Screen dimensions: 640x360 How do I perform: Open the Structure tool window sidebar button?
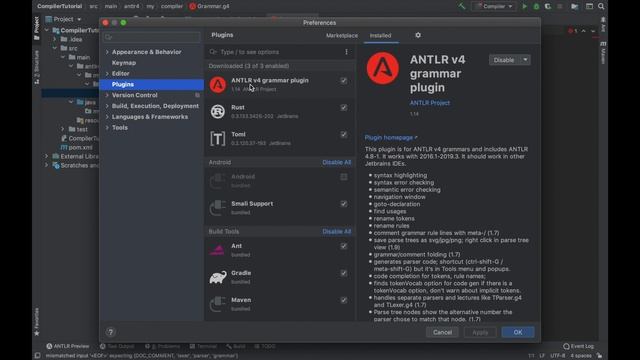(x=37, y=67)
